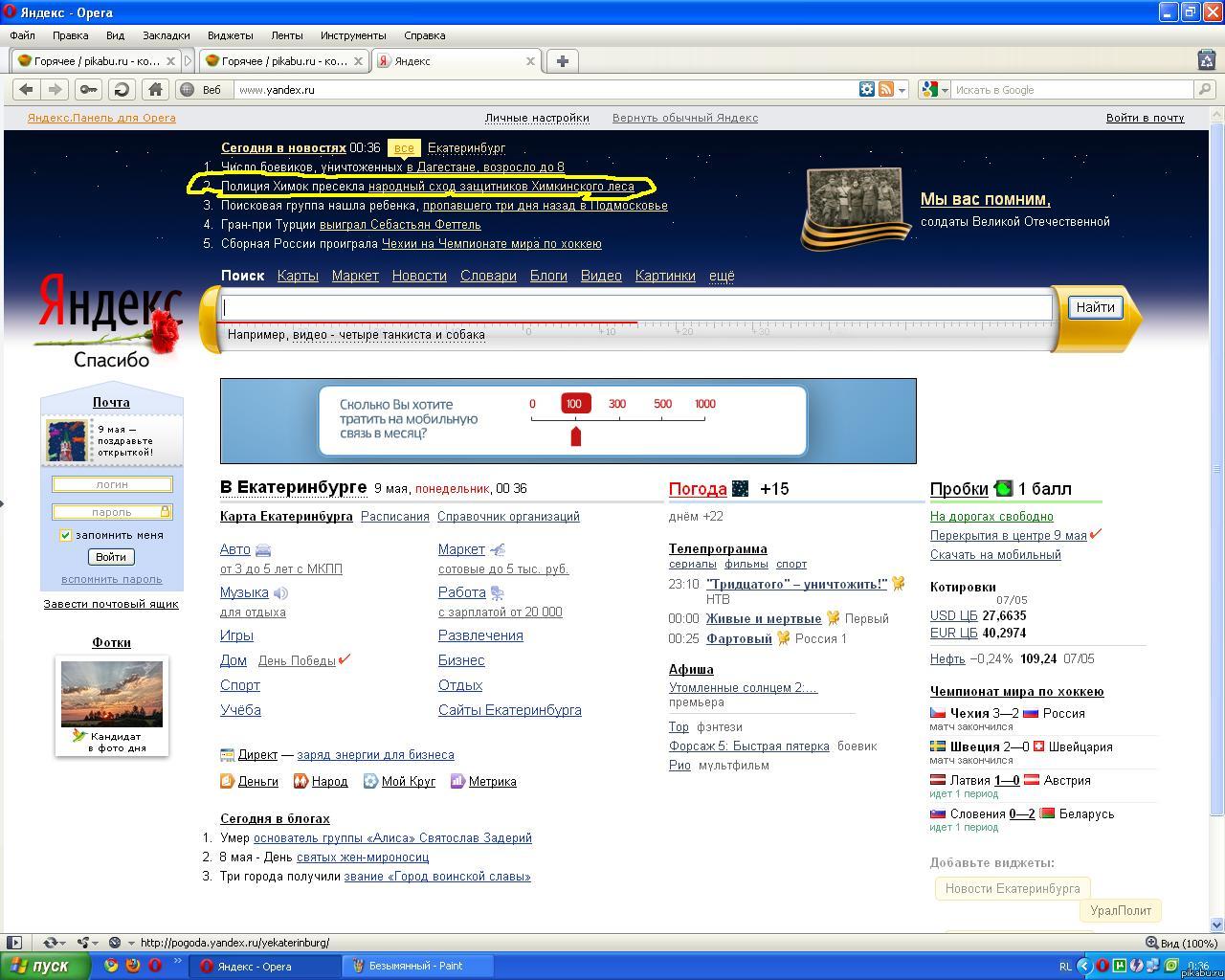Expand the 'ещё' services list
1225x980 pixels.
(722, 276)
